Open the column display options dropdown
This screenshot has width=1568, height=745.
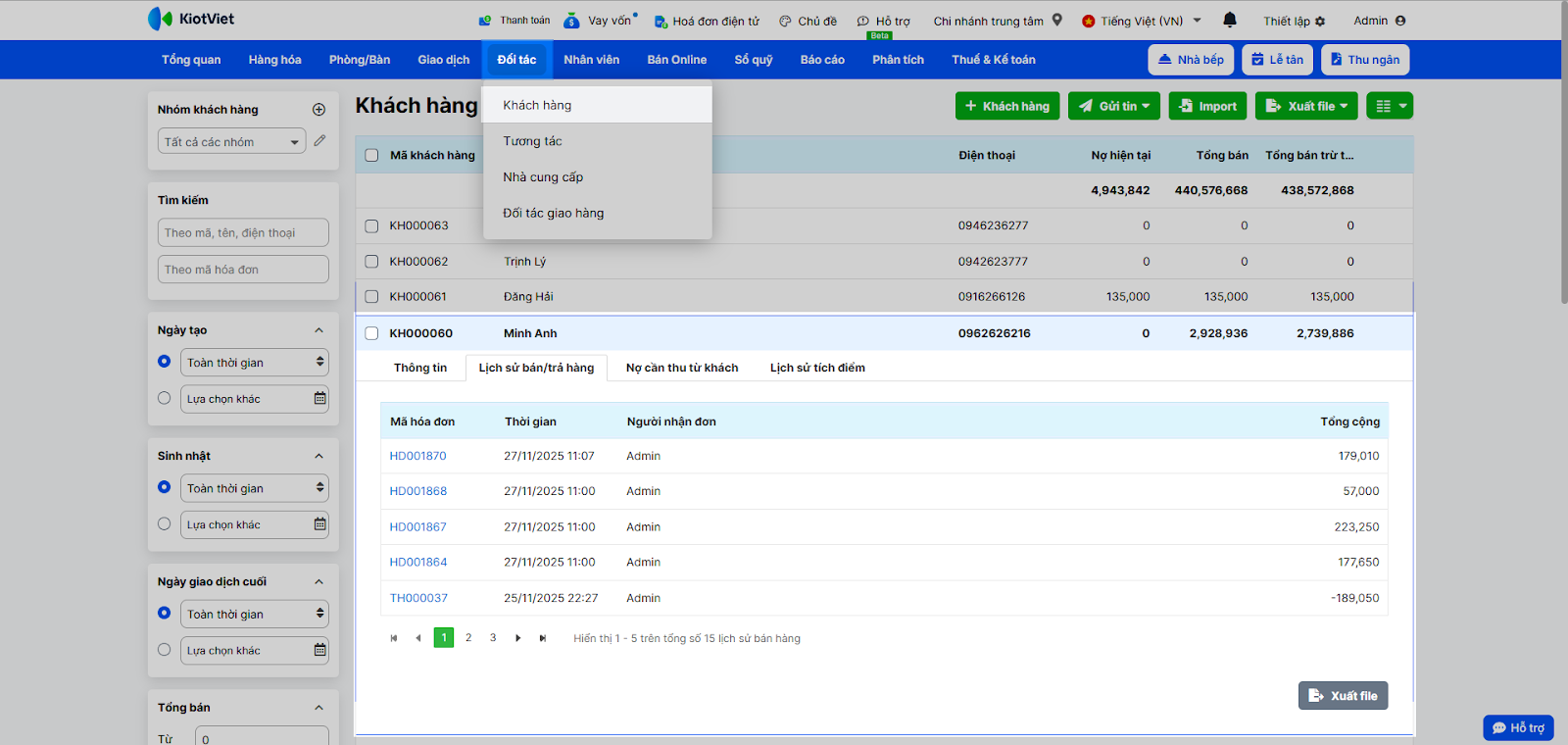click(x=1392, y=106)
